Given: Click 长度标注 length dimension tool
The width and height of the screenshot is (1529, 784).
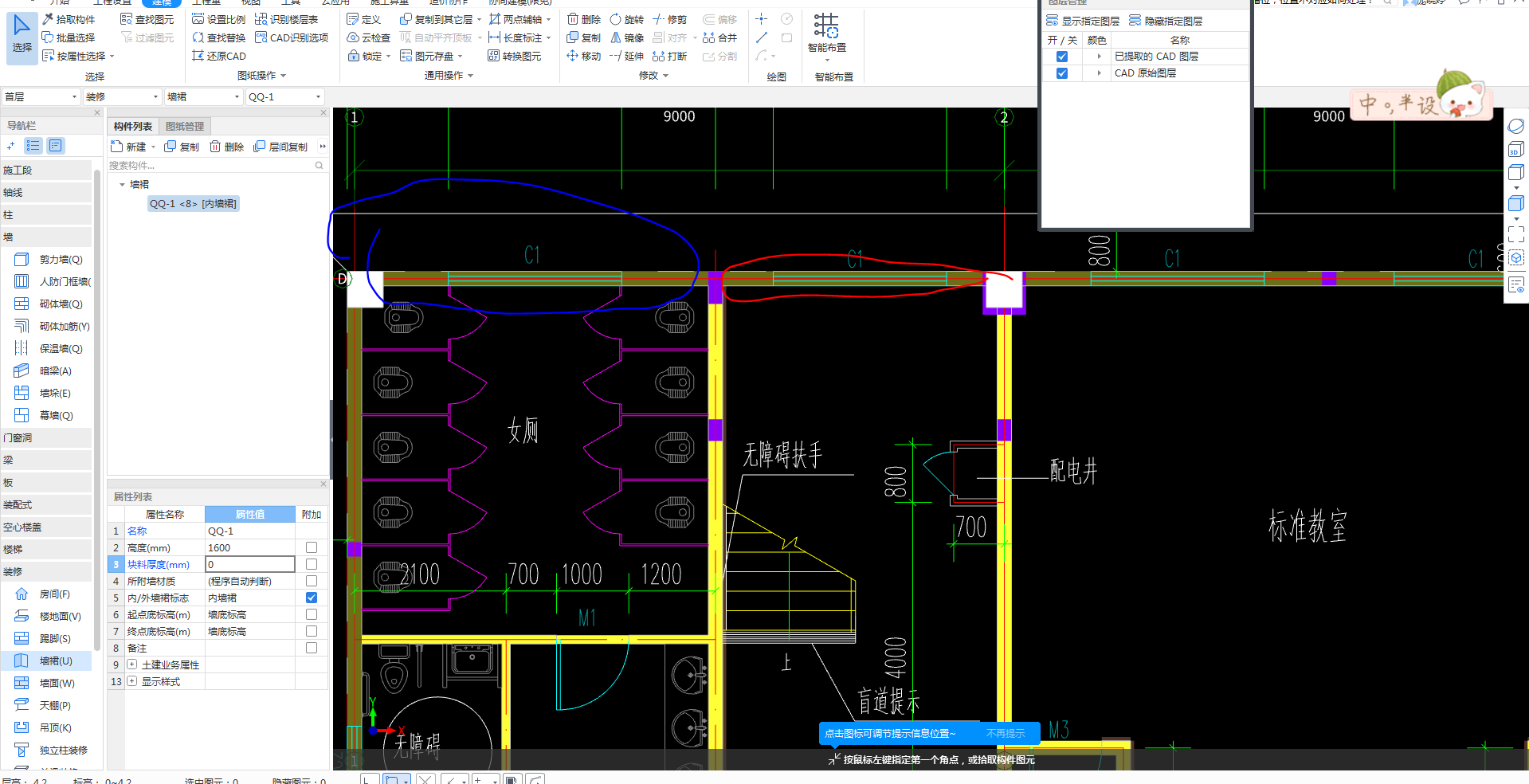Looking at the screenshot, I should click(x=516, y=37).
